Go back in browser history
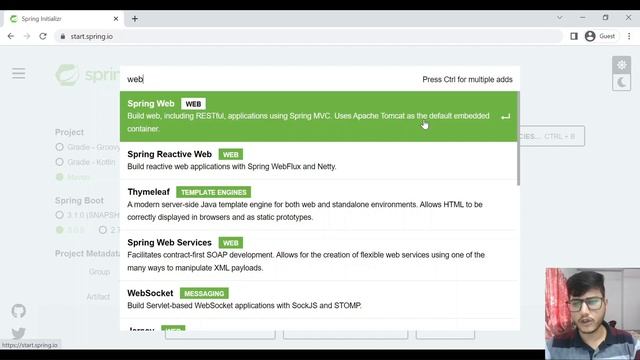640x360 pixels. pos(11,36)
